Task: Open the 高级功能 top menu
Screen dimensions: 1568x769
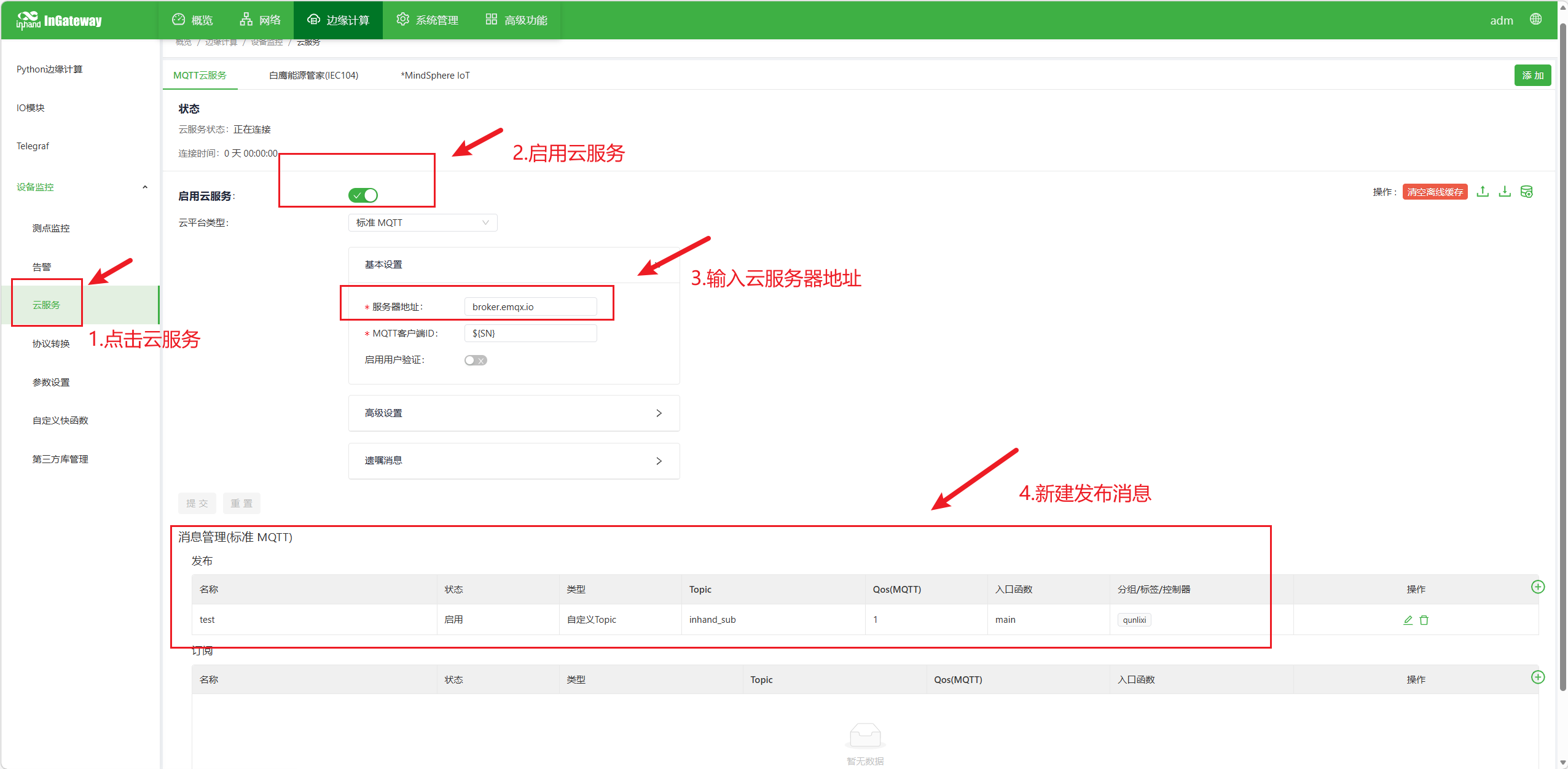Action: pos(517,20)
